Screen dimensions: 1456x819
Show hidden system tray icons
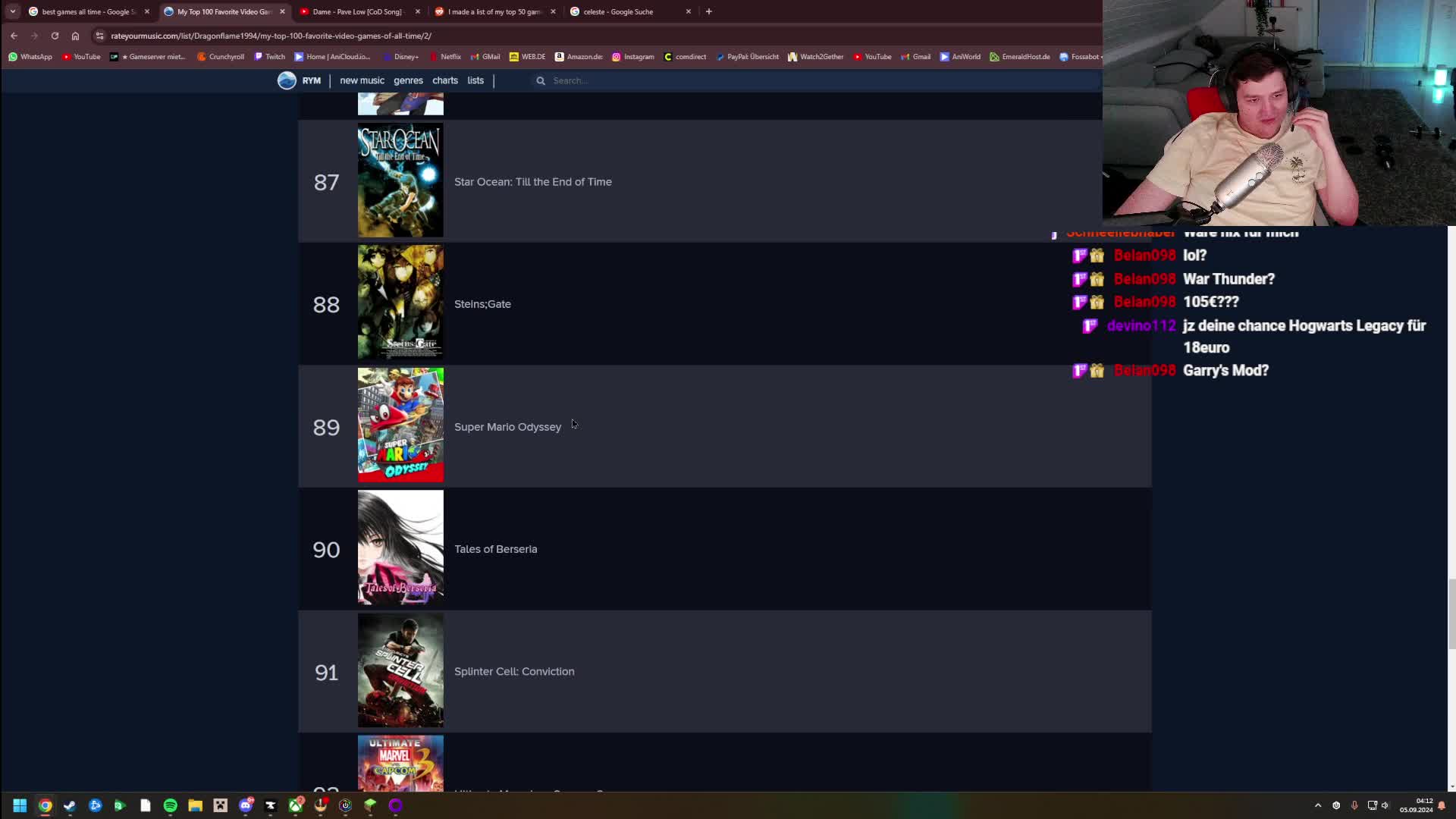pos(1318,805)
